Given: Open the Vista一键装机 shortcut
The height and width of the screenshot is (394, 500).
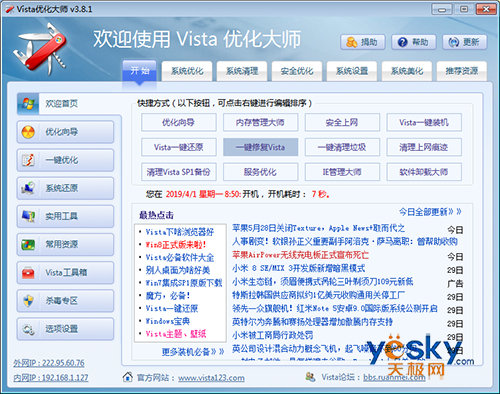Looking at the screenshot, I should (424, 122).
